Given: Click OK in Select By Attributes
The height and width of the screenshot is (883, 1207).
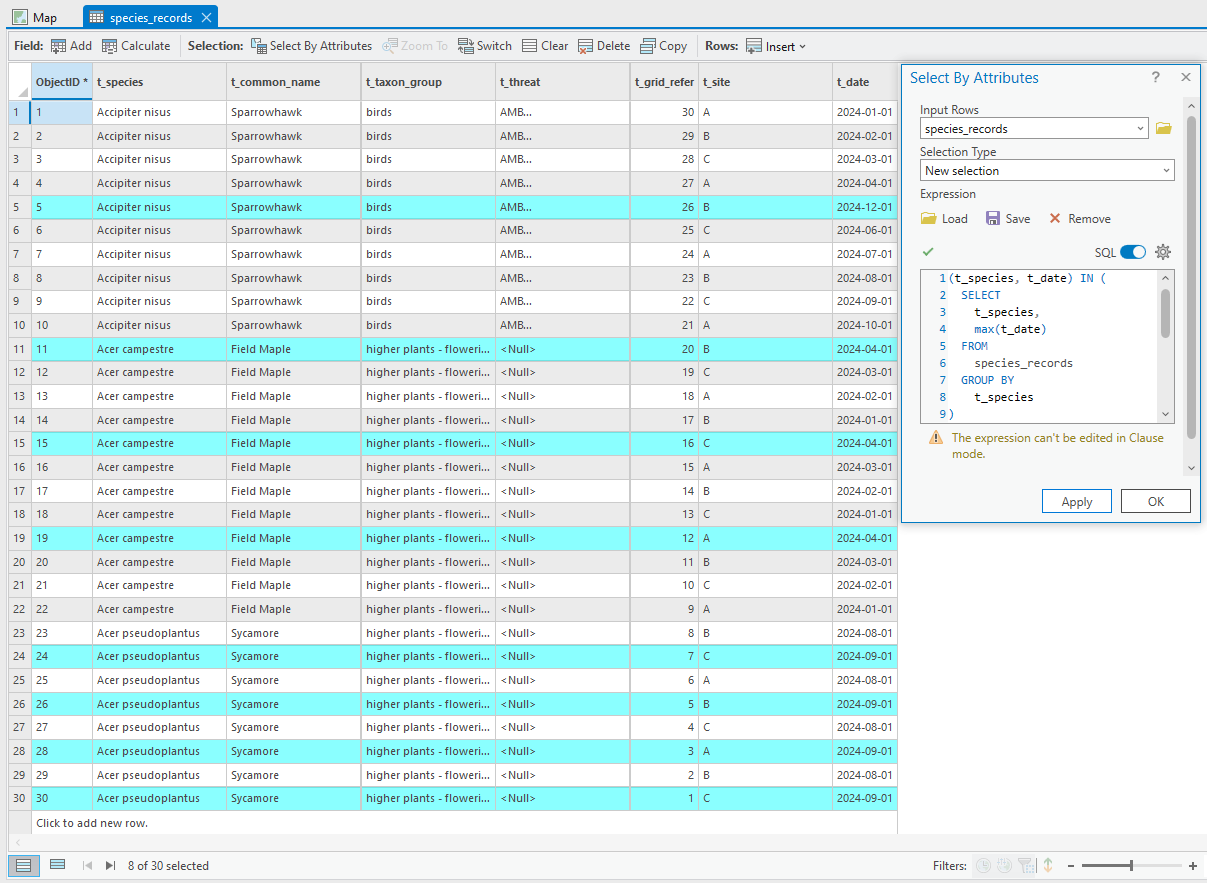Looking at the screenshot, I should [x=1155, y=502].
